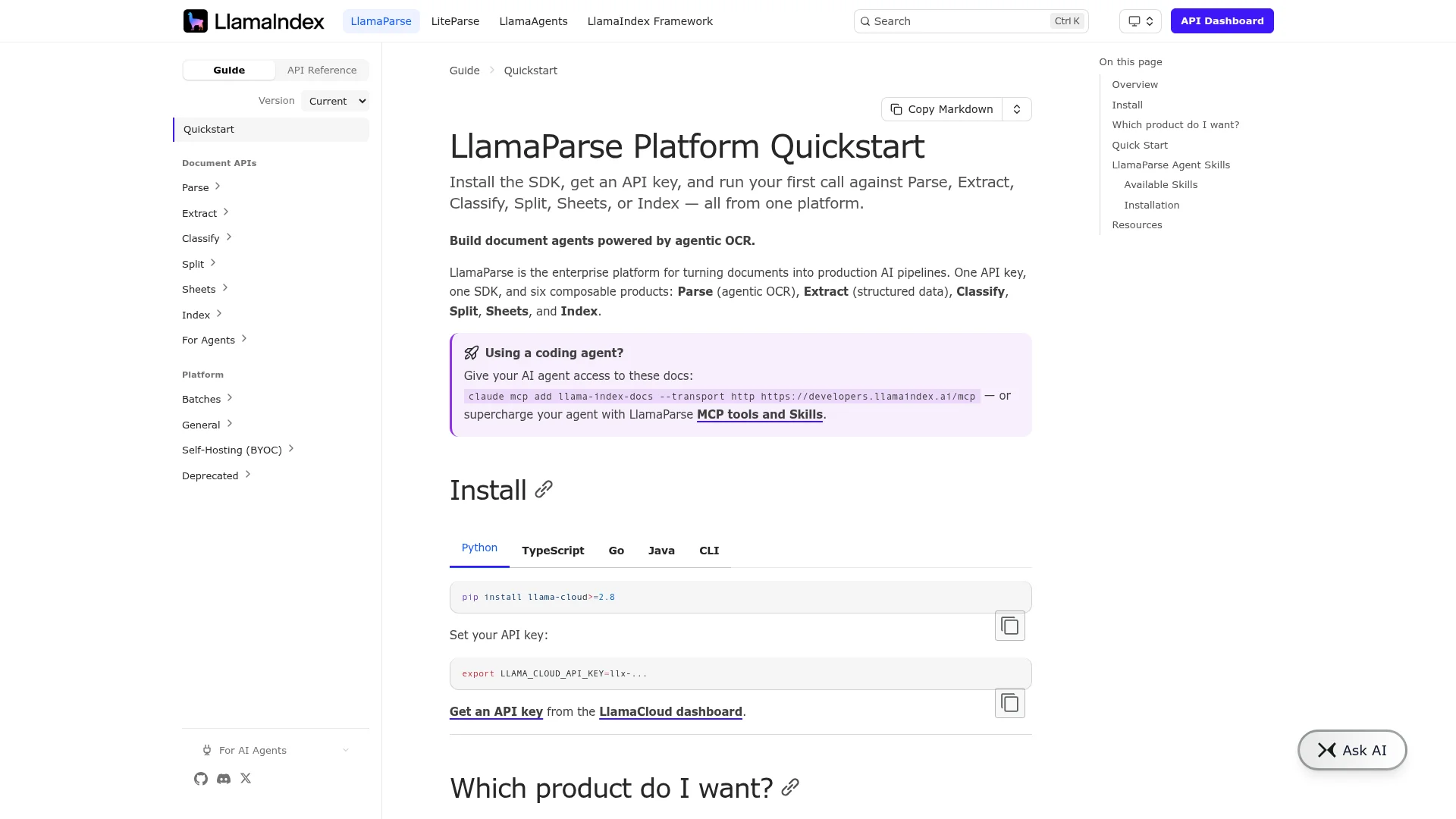Copy the export API key command

click(1009, 703)
